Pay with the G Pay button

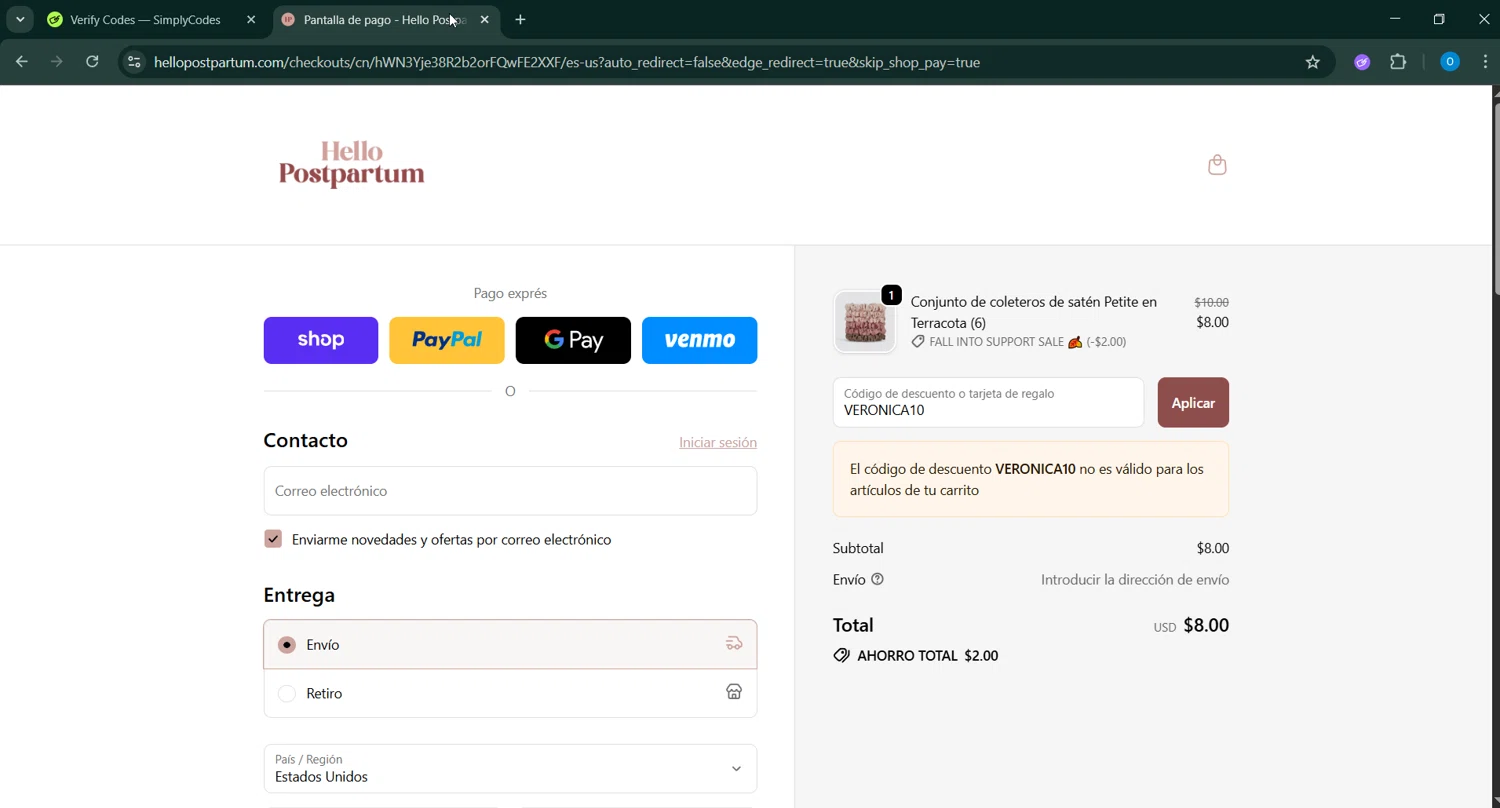click(573, 340)
